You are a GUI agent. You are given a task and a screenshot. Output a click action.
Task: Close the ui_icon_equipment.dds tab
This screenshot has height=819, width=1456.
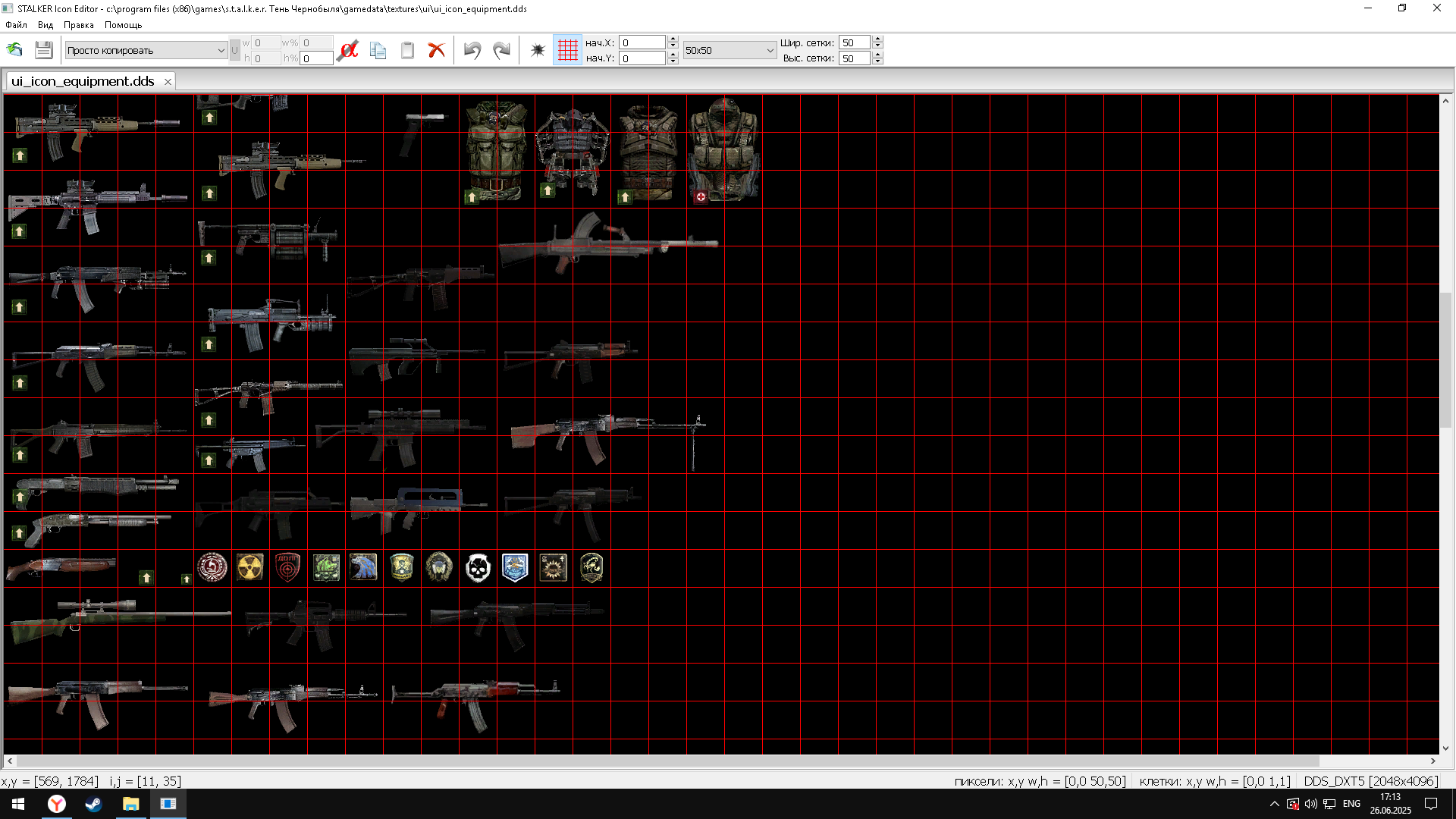coord(168,82)
